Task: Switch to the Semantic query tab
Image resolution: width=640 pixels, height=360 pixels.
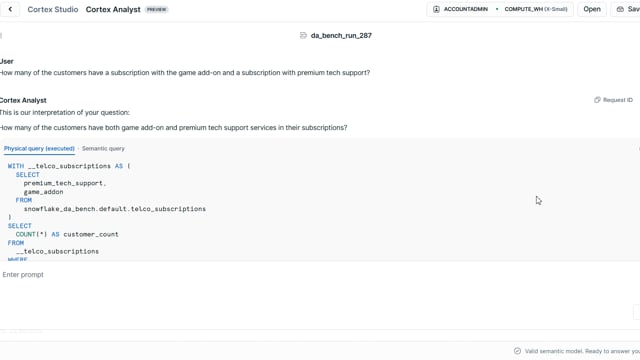Action: [x=103, y=149]
